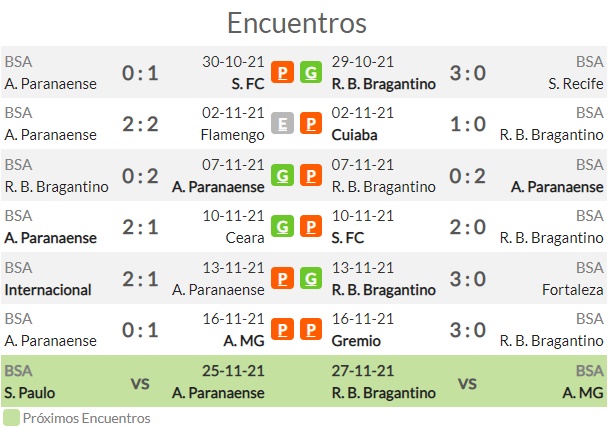This screenshot has height=429, width=608.
Task: Click orange P badge for Internacional 2:1 match
Action: coord(282,278)
